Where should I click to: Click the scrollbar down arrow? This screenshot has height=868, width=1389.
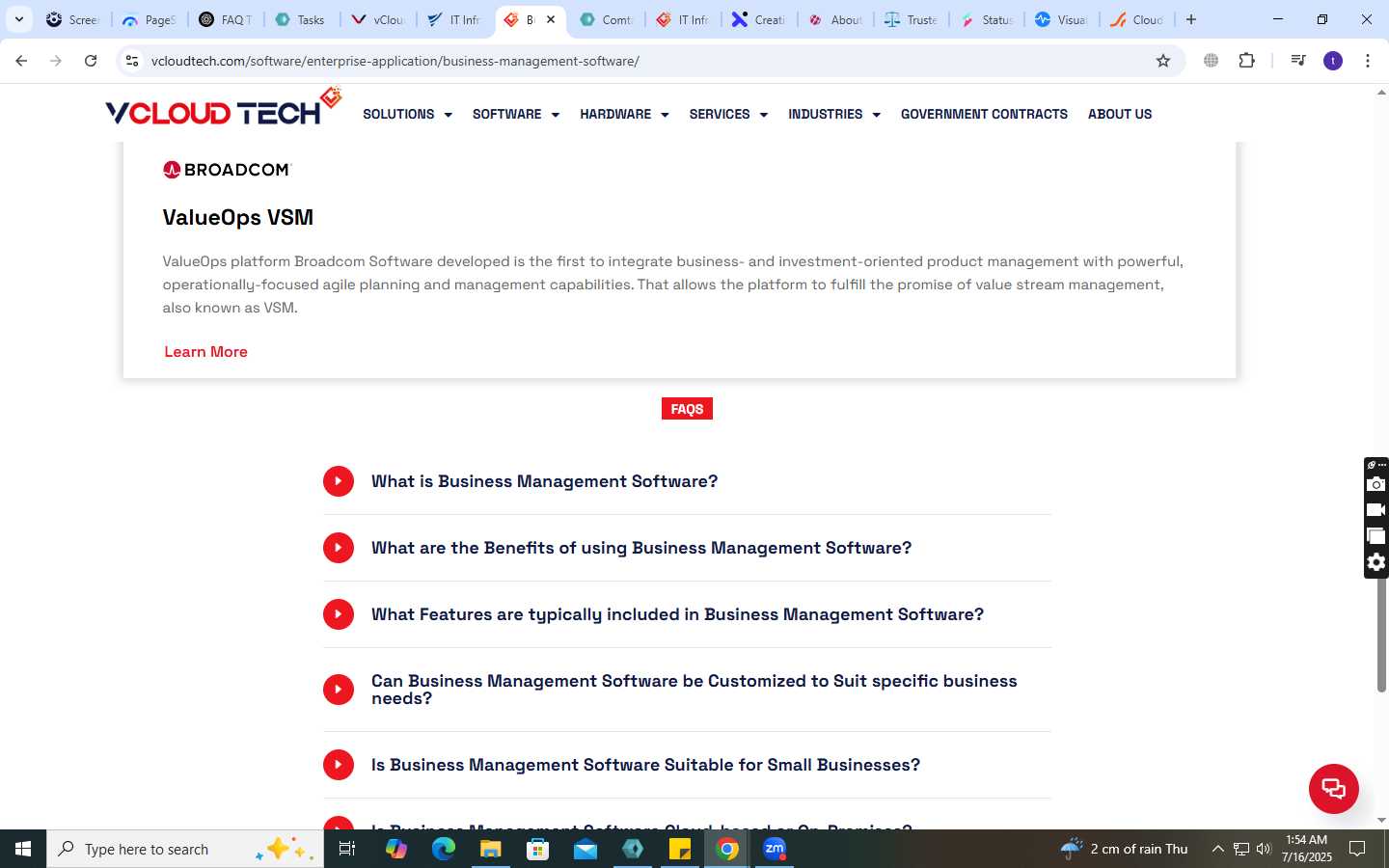tap(1381, 821)
